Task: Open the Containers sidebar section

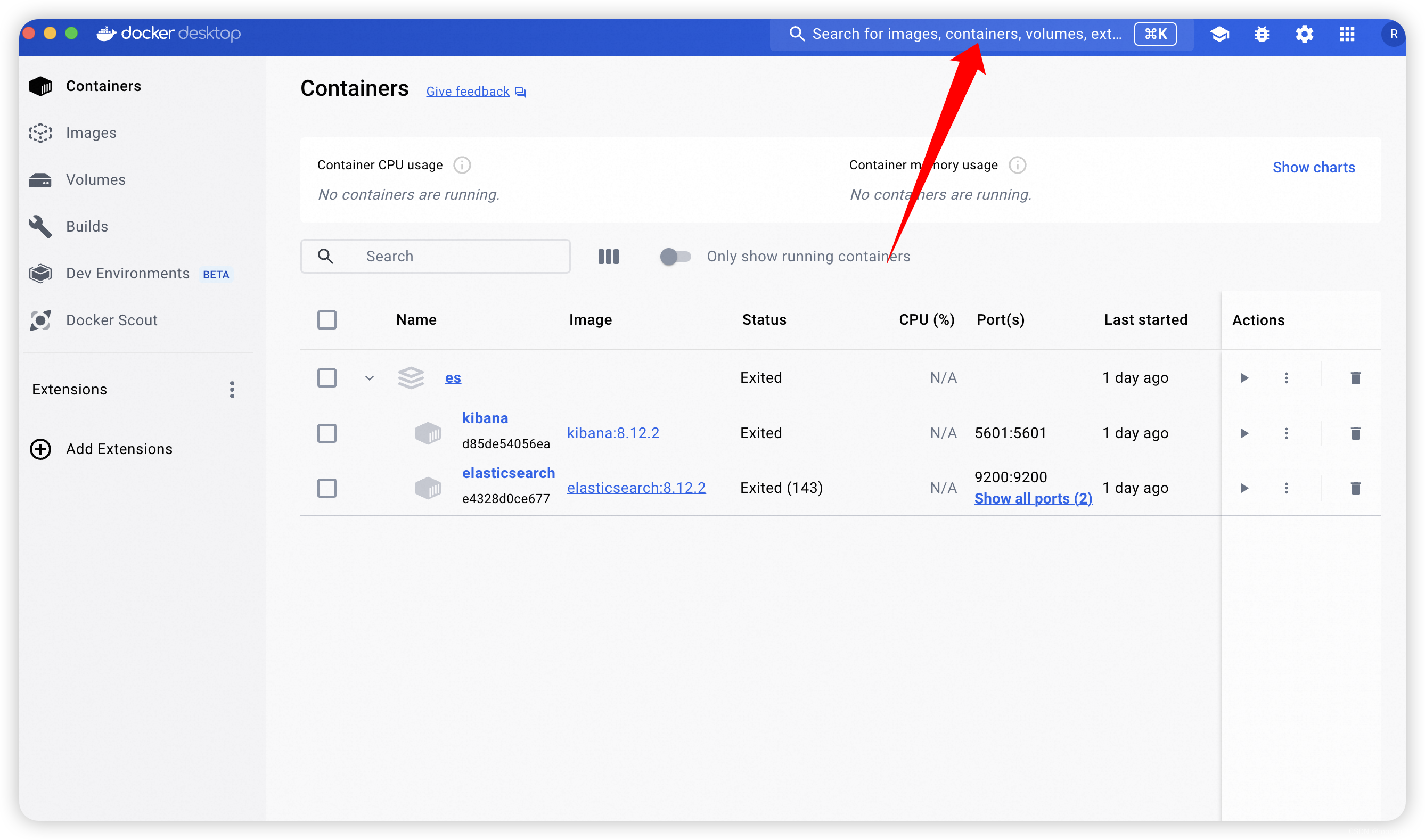Action: pyautogui.click(x=103, y=86)
